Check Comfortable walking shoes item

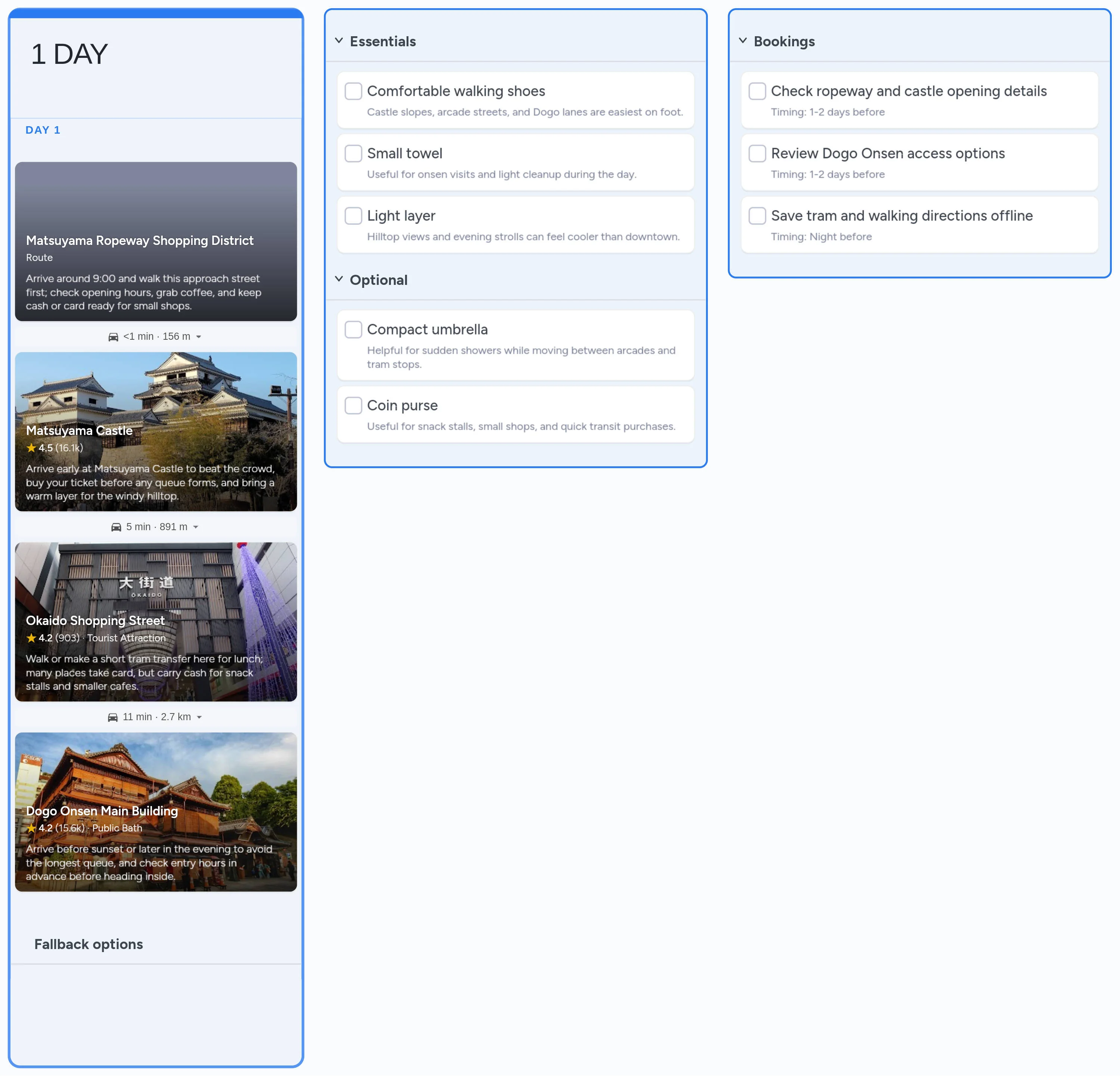[x=353, y=91]
